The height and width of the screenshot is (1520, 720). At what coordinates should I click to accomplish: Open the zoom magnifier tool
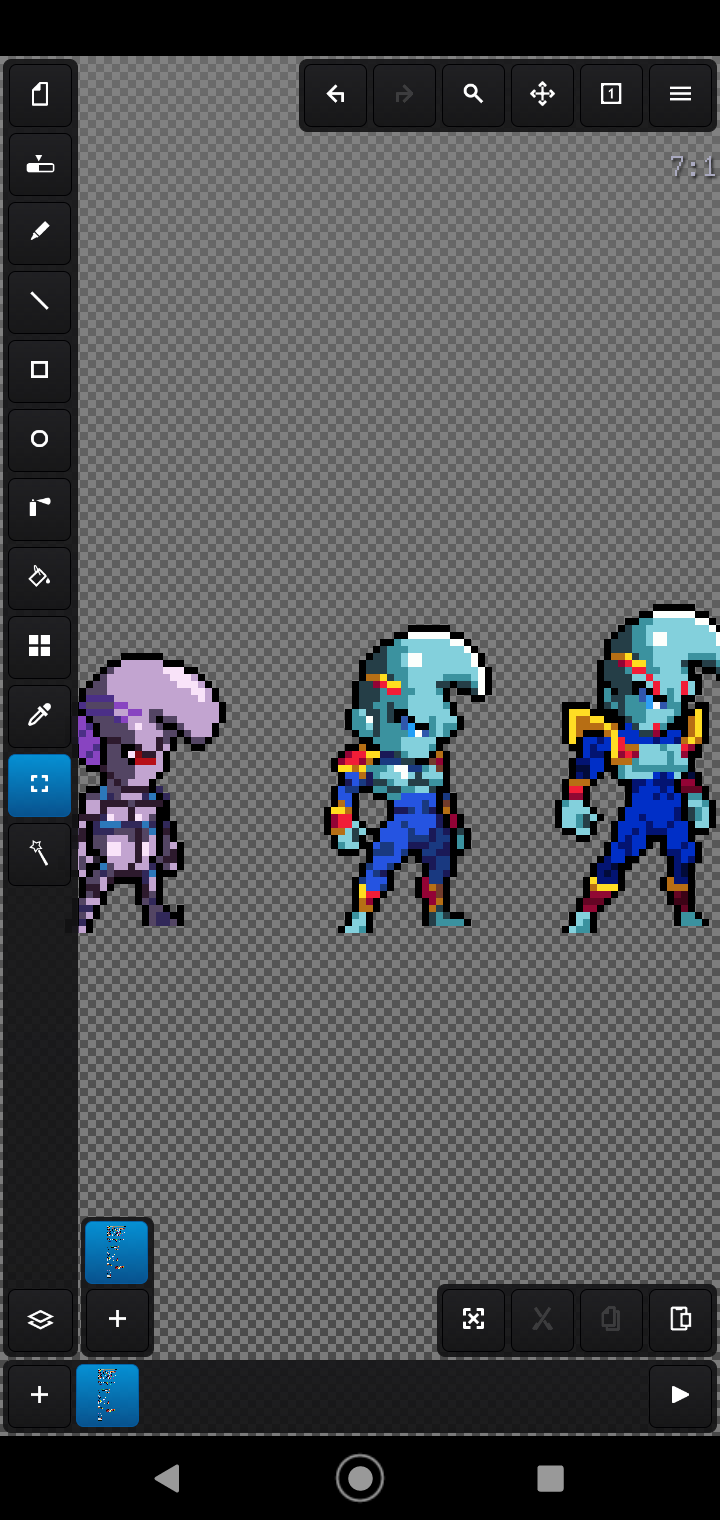(x=474, y=95)
